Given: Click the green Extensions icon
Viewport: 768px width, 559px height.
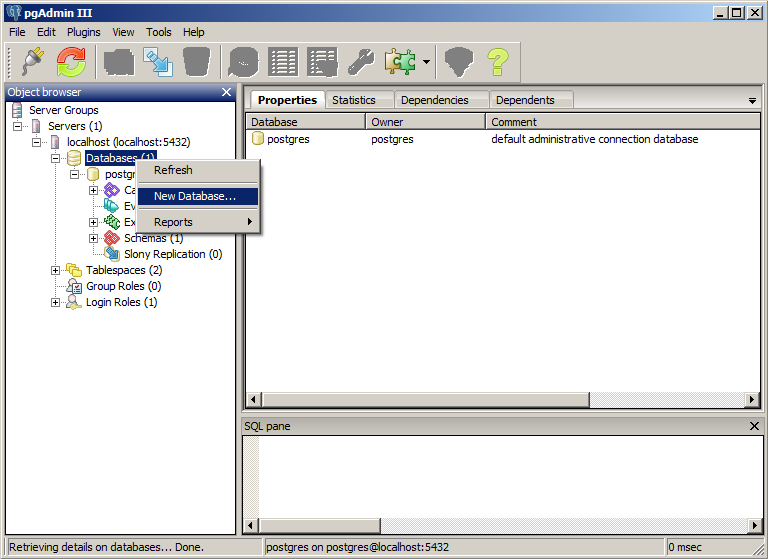Looking at the screenshot, I should pos(112,222).
